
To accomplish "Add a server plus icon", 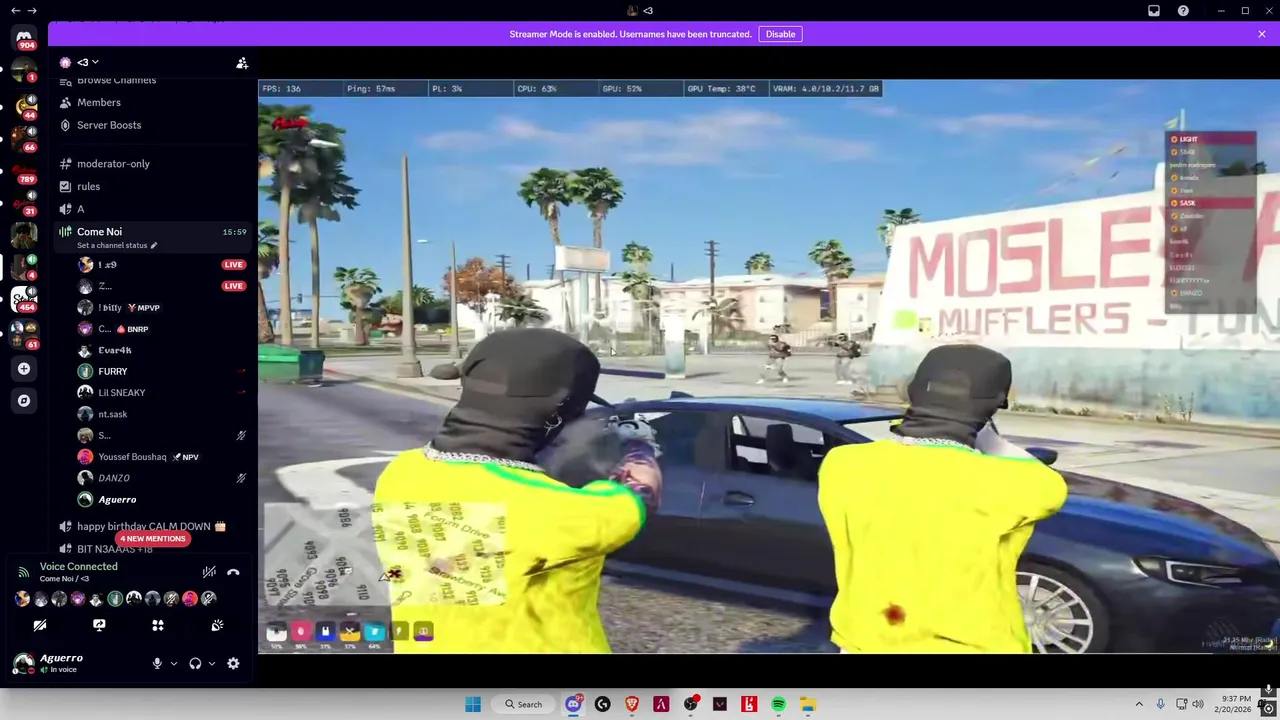I will pos(24,368).
